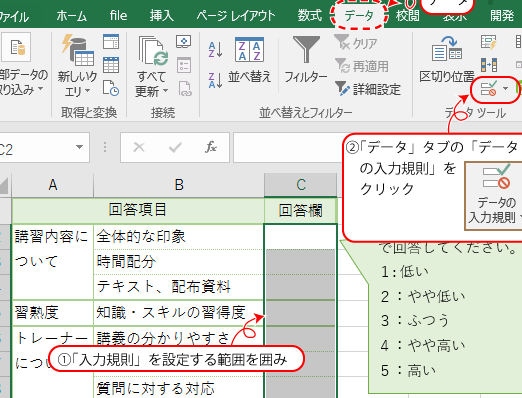Viewport: 522px width, 398px height.
Task: Select the データ ribbon tab
Action: [359, 16]
